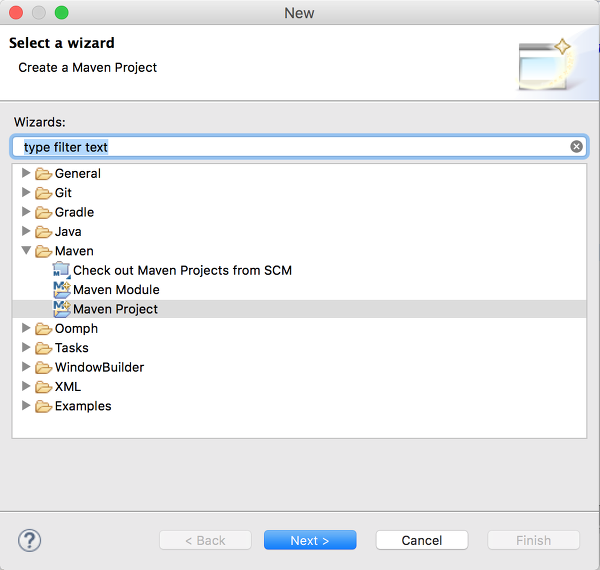Click the Tasks folder icon

43,348
